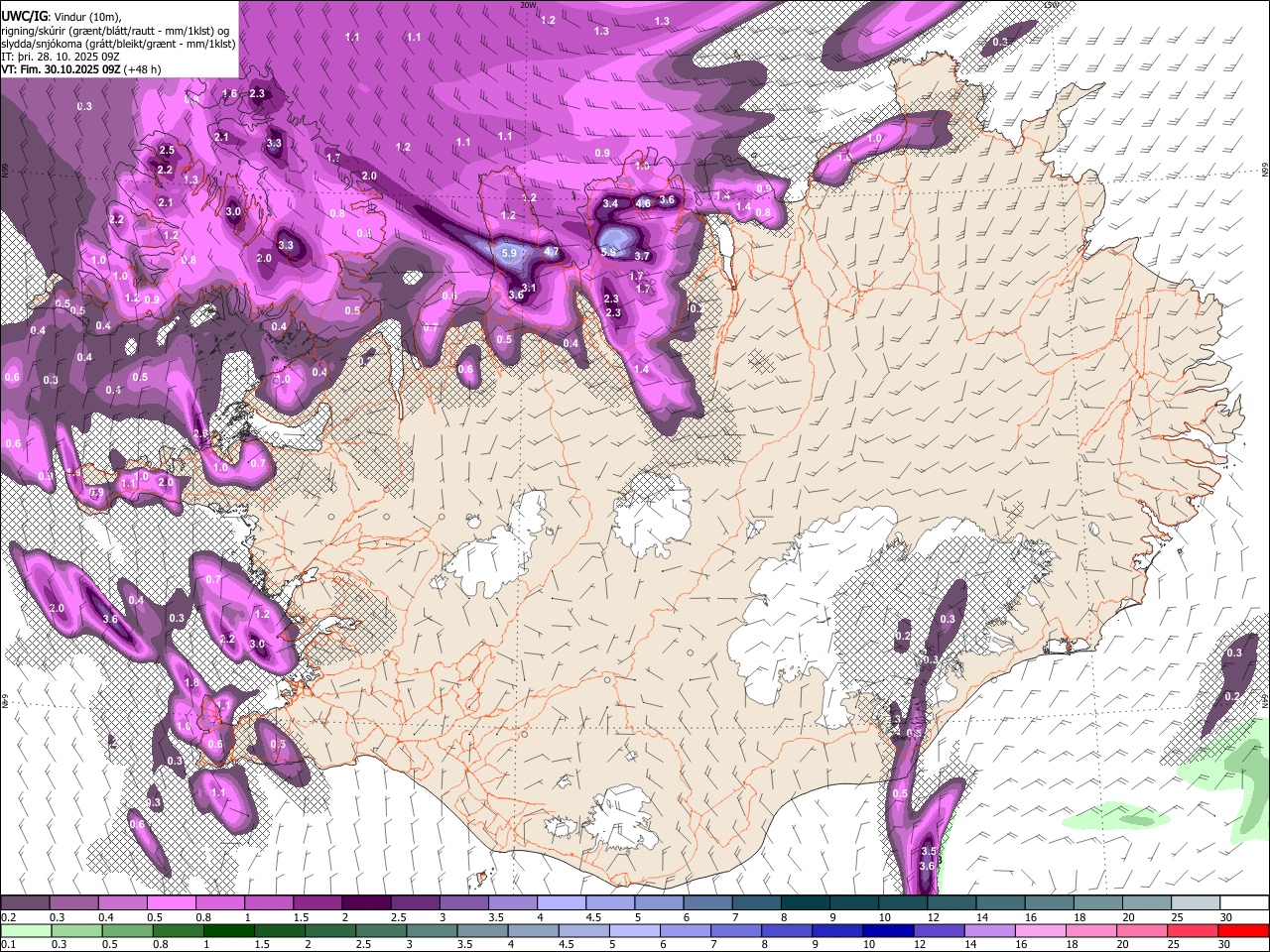This screenshot has width=1270, height=952.
Task: Click the 3.1 precipitation value on the map
Action: [529, 289]
